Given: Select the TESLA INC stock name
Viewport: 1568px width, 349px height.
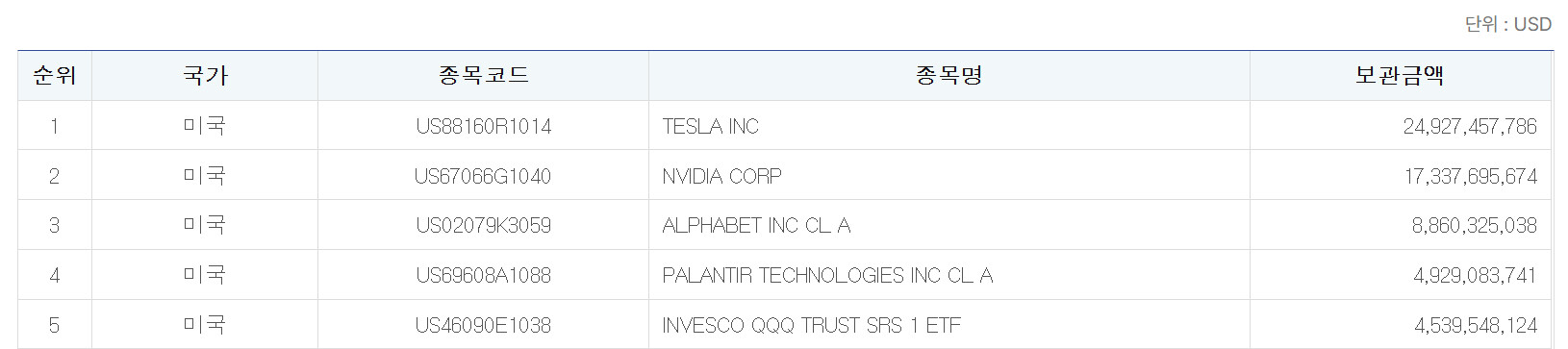Looking at the screenshot, I should 710,126.
